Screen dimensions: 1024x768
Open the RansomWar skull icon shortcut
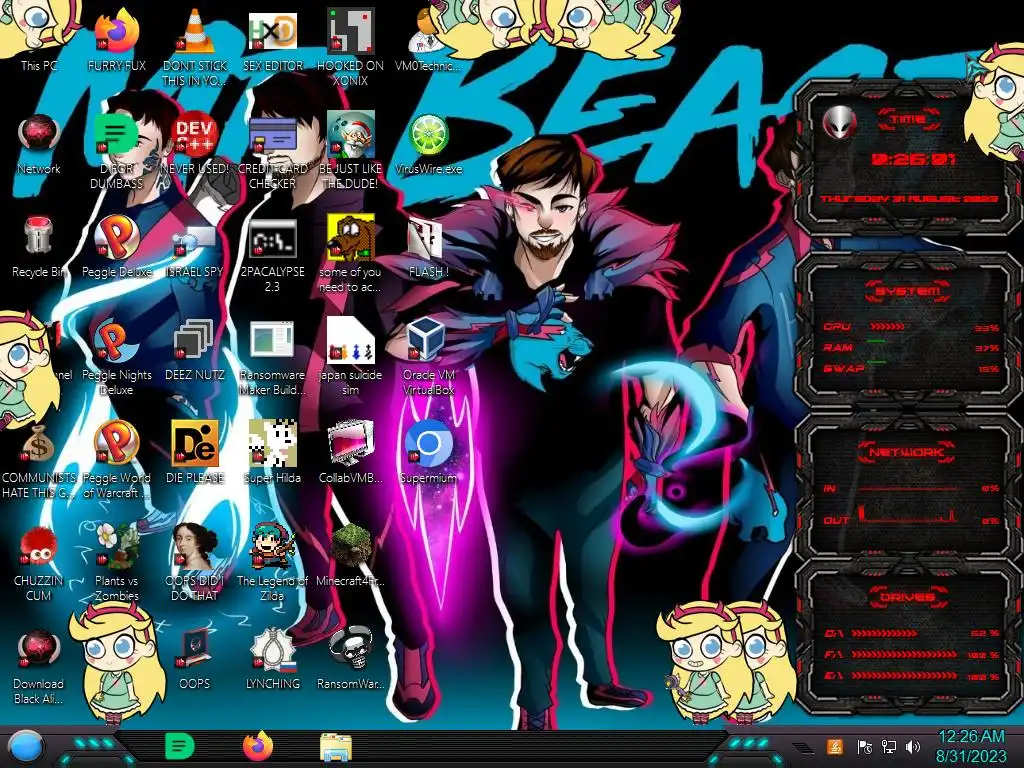pyautogui.click(x=350, y=658)
